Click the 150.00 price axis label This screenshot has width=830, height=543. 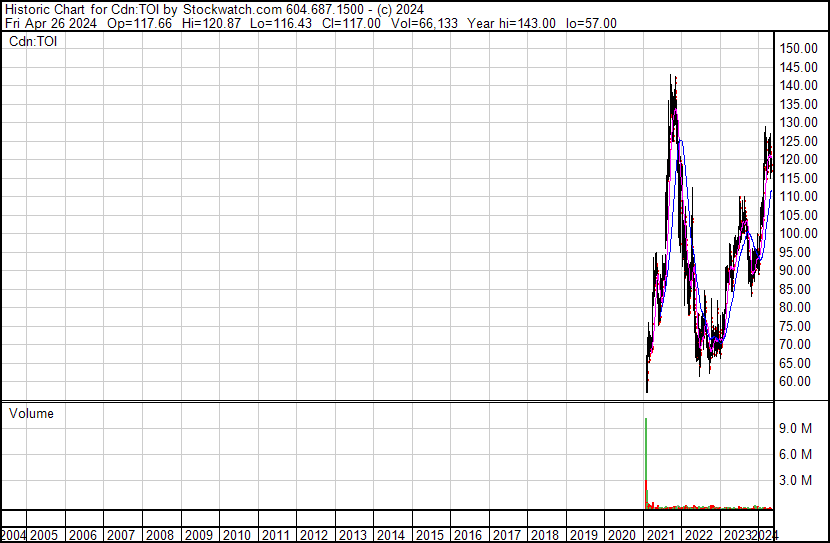point(798,49)
